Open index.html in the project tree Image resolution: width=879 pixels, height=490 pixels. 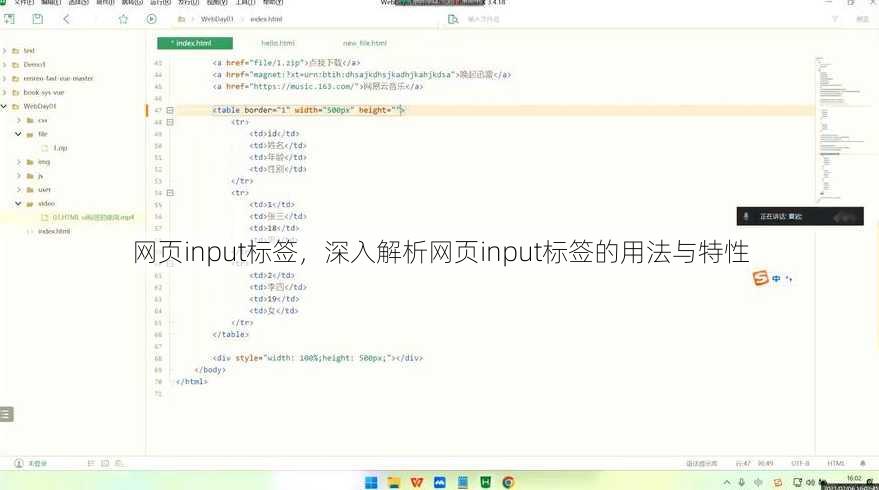(x=54, y=231)
